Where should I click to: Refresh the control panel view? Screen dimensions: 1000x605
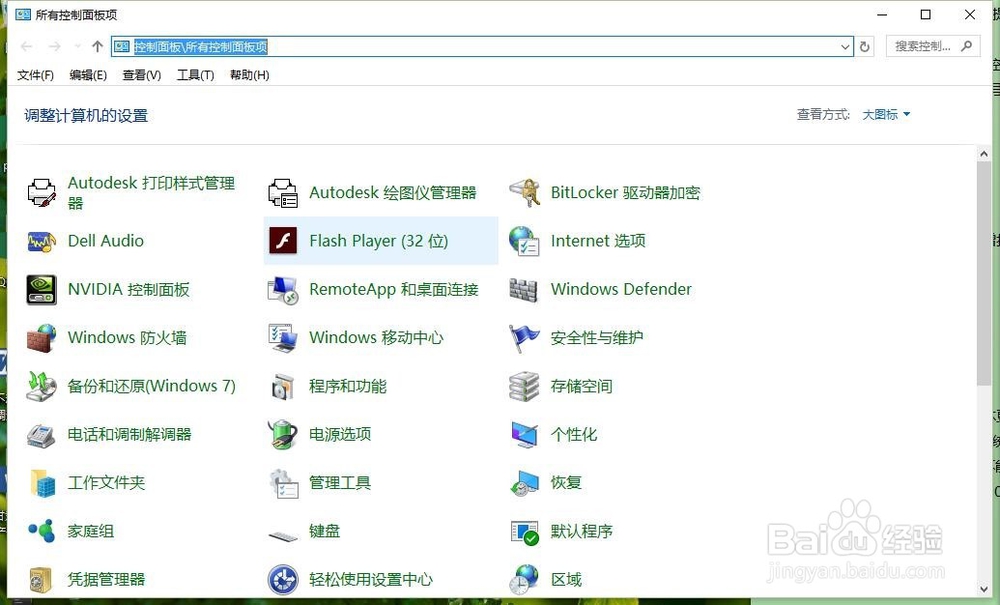coord(865,47)
